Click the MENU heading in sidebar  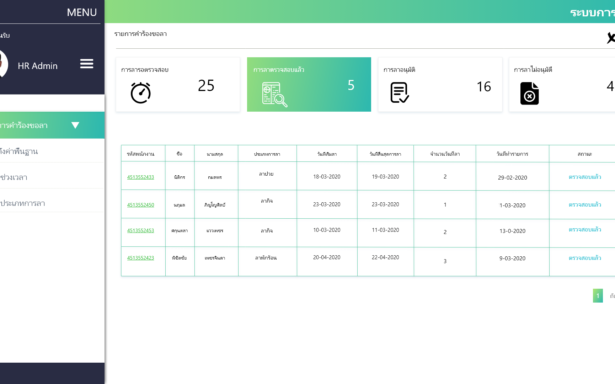pyautogui.click(x=82, y=13)
